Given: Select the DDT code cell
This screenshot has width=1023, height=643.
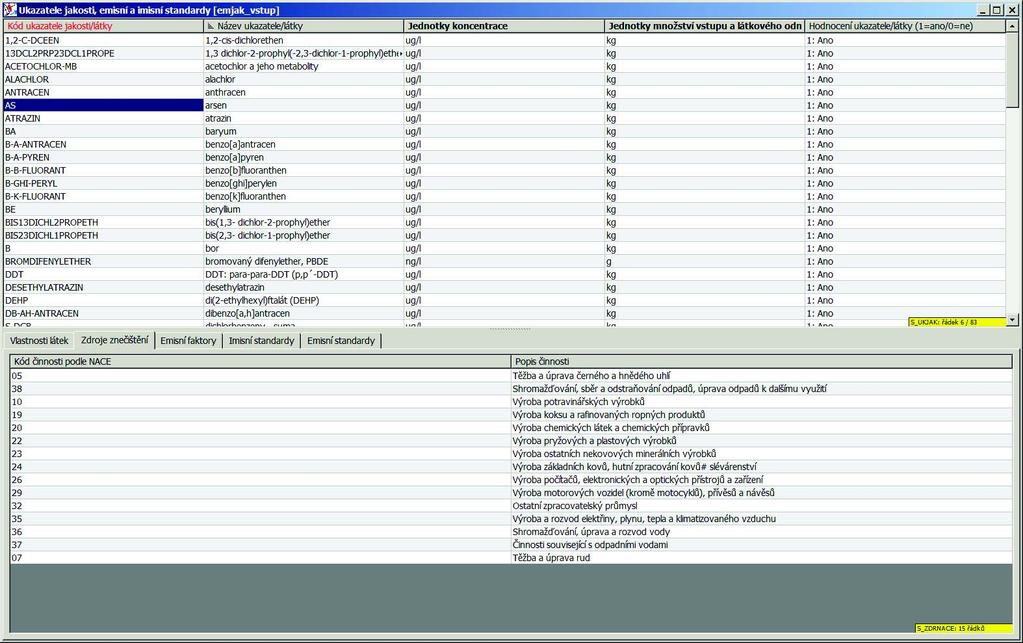Looking at the screenshot, I should point(103,275).
